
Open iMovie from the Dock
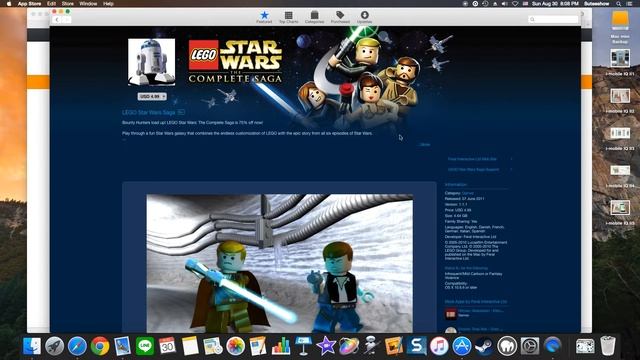click(x=326, y=346)
